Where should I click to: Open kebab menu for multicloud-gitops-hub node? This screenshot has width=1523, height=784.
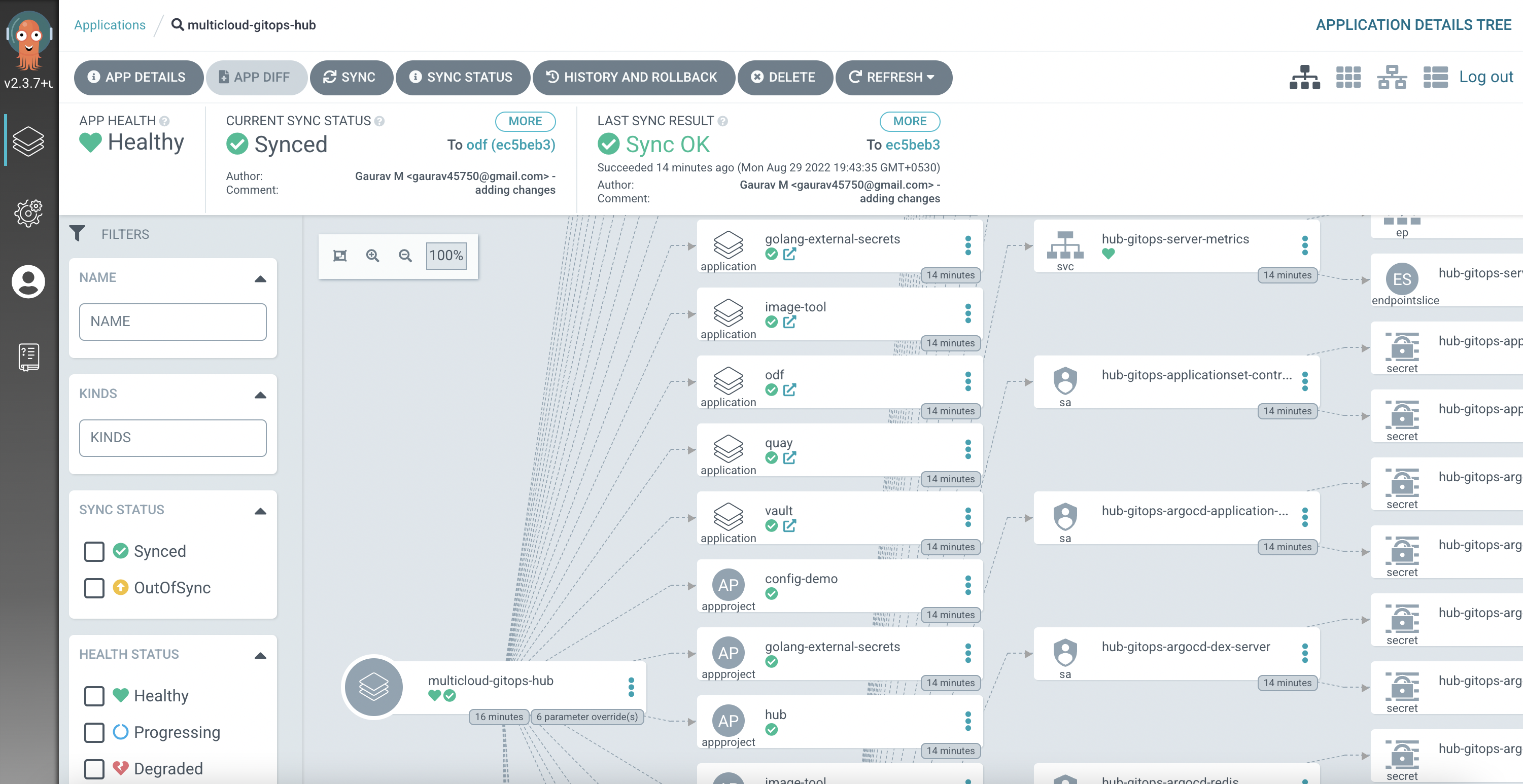pos(632,687)
